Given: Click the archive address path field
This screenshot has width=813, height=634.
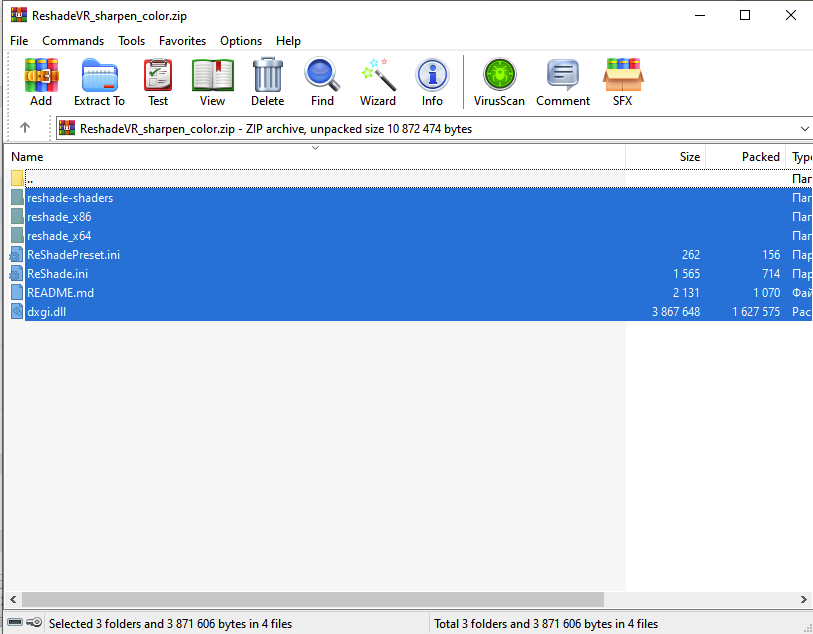Looking at the screenshot, I should coord(434,129).
